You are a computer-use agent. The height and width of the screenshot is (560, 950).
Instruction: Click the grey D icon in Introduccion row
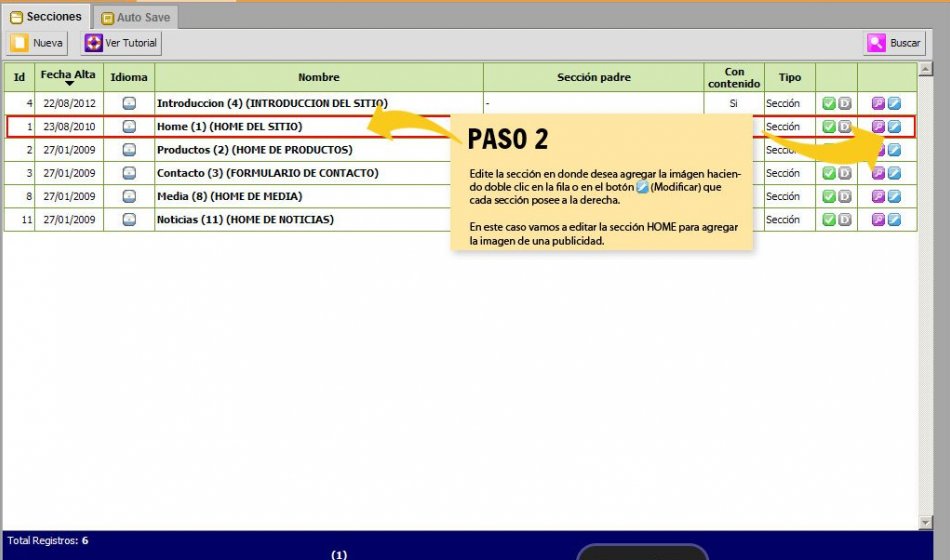click(x=845, y=103)
